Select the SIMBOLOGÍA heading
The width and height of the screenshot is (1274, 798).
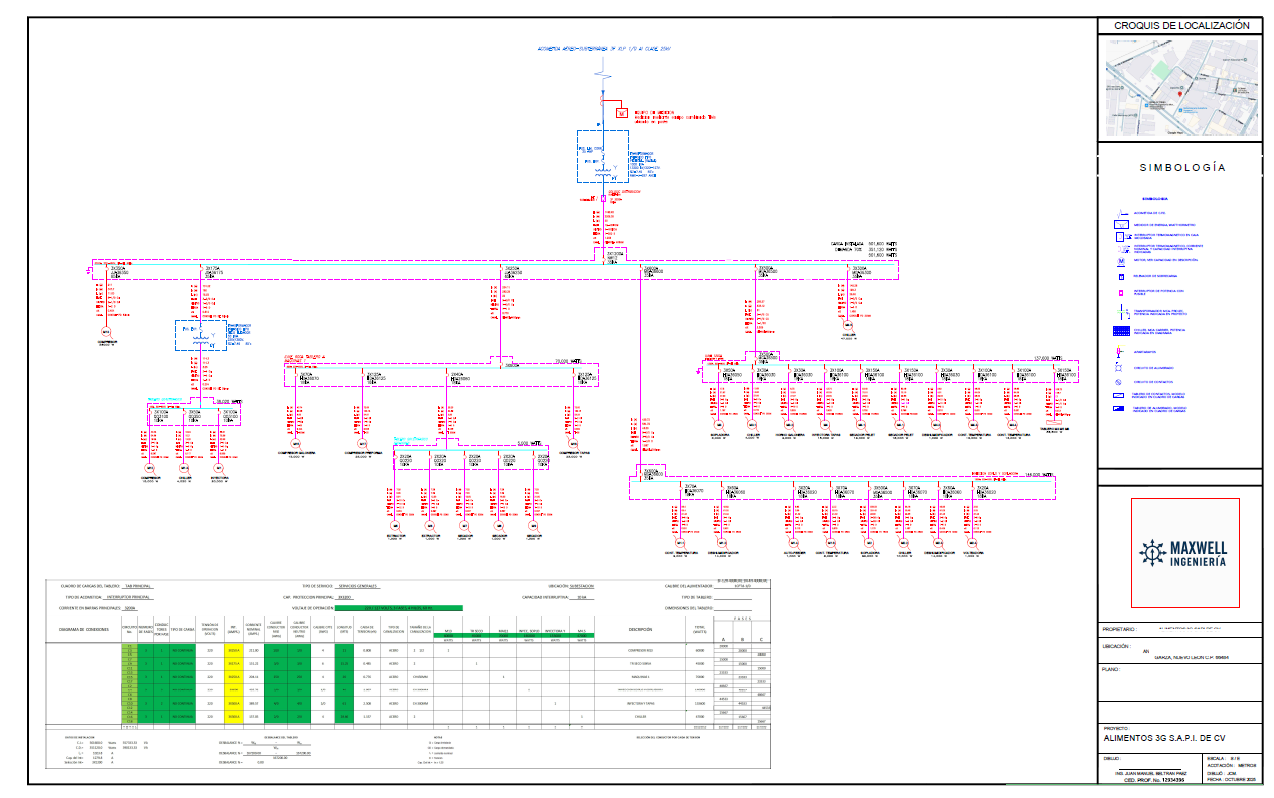click(1181, 168)
